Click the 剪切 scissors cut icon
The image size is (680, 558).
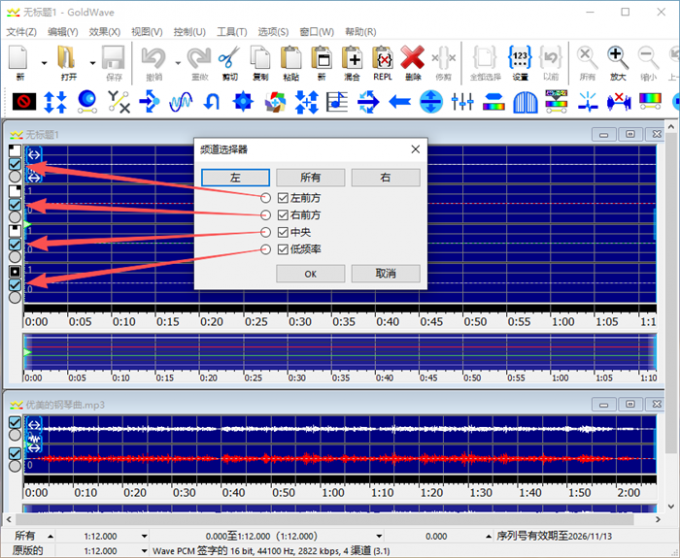[229, 59]
